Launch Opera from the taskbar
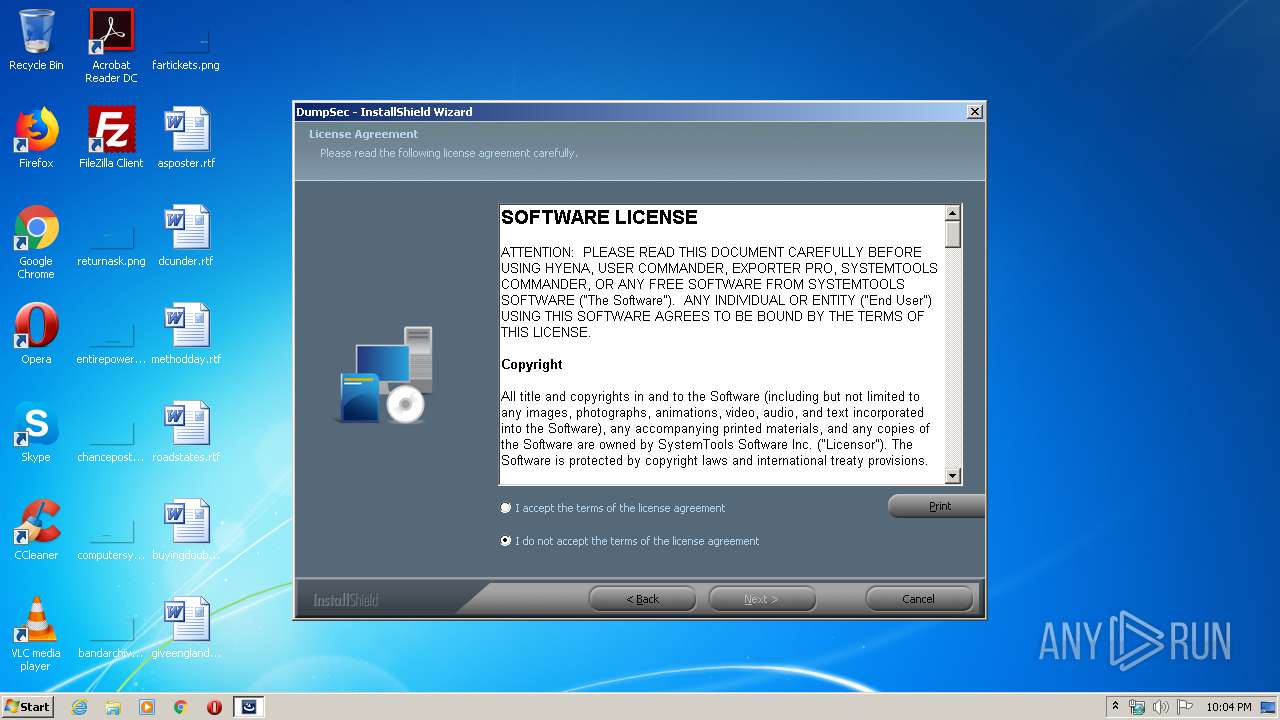The image size is (1280, 720). pos(214,707)
